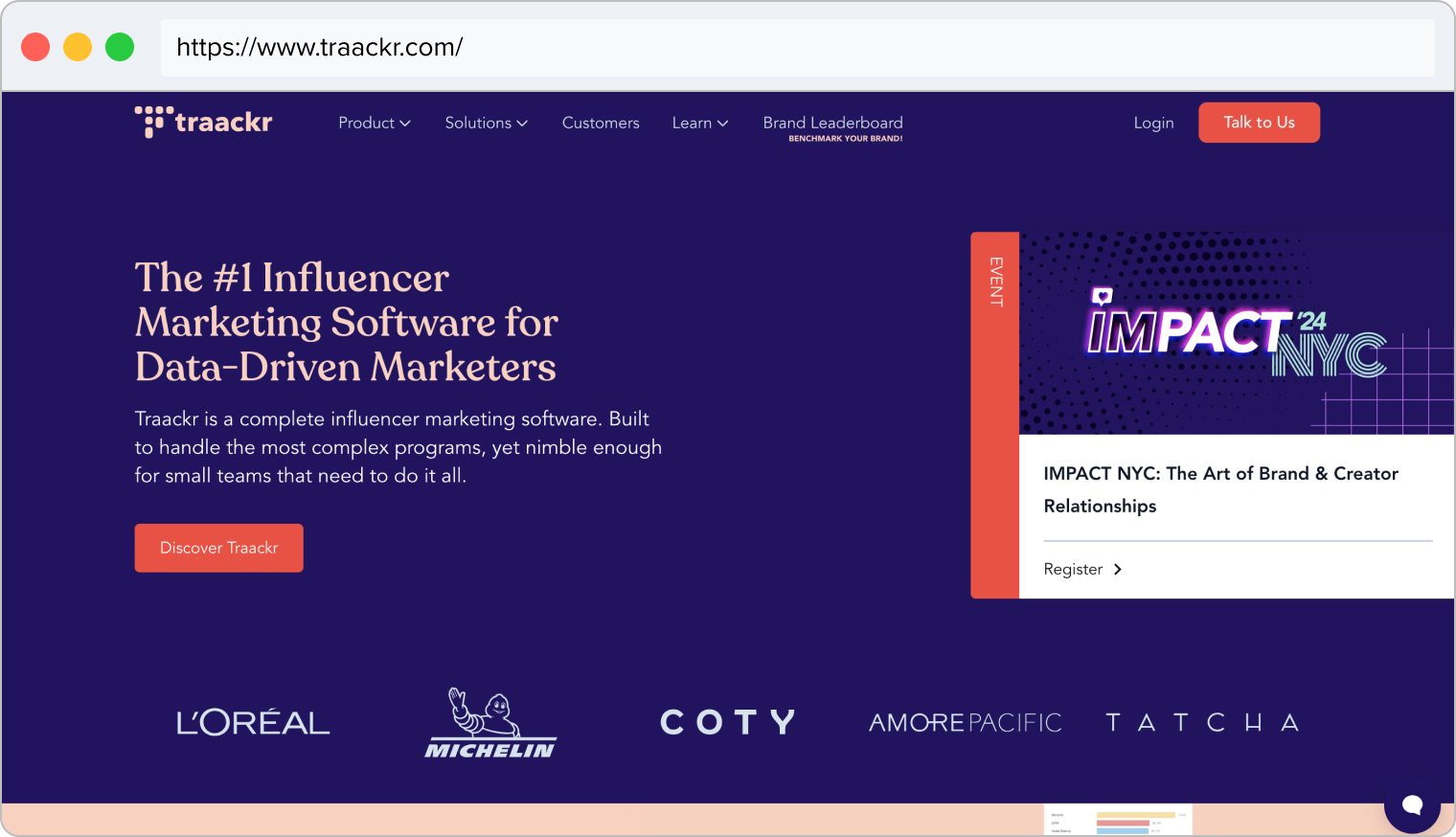Expand the Solutions dropdown menu

tap(487, 123)
